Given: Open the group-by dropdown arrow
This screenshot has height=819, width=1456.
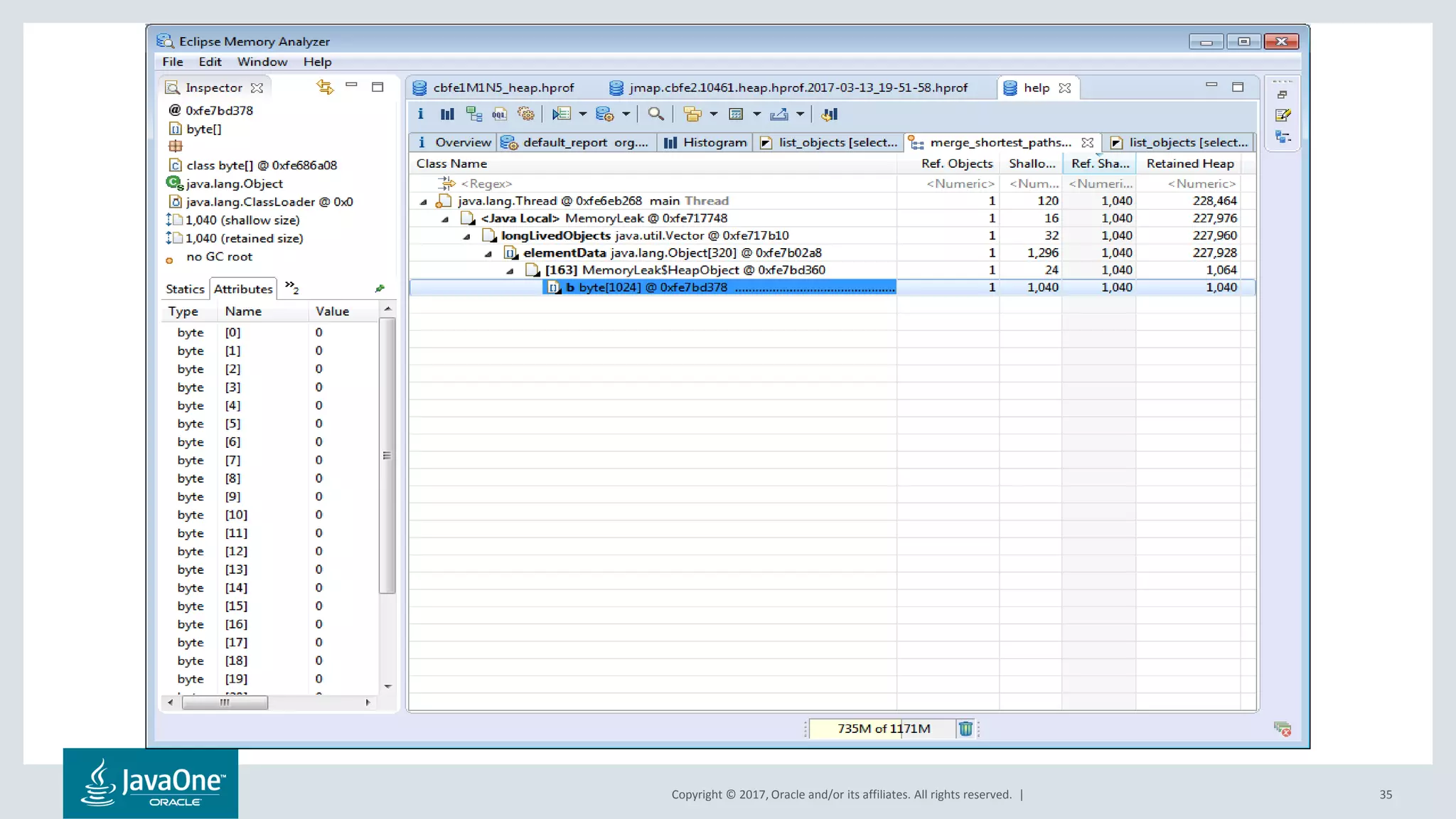Looking at the screenshot, I should point(714,114).
